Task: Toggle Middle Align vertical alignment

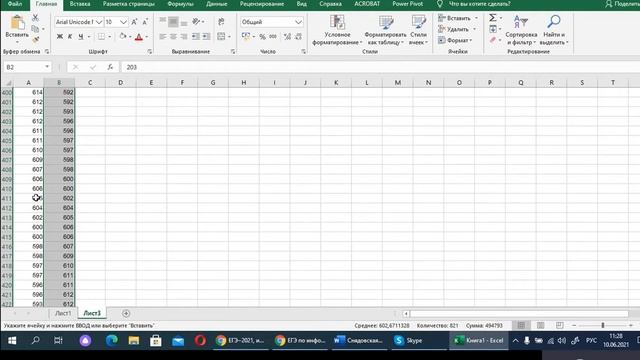Action: (x=173, y=21)
